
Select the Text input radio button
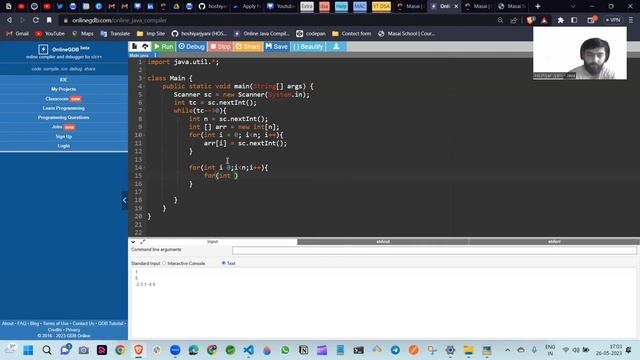point(224,263)
